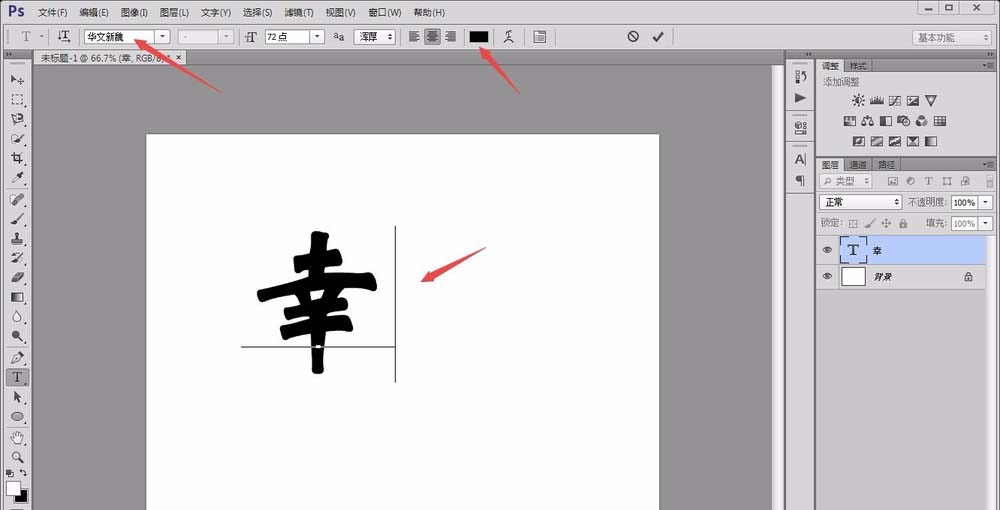Screen dimensions: 1000x510
Task: Switch to the 通道 tab
Action: [858, 164]
